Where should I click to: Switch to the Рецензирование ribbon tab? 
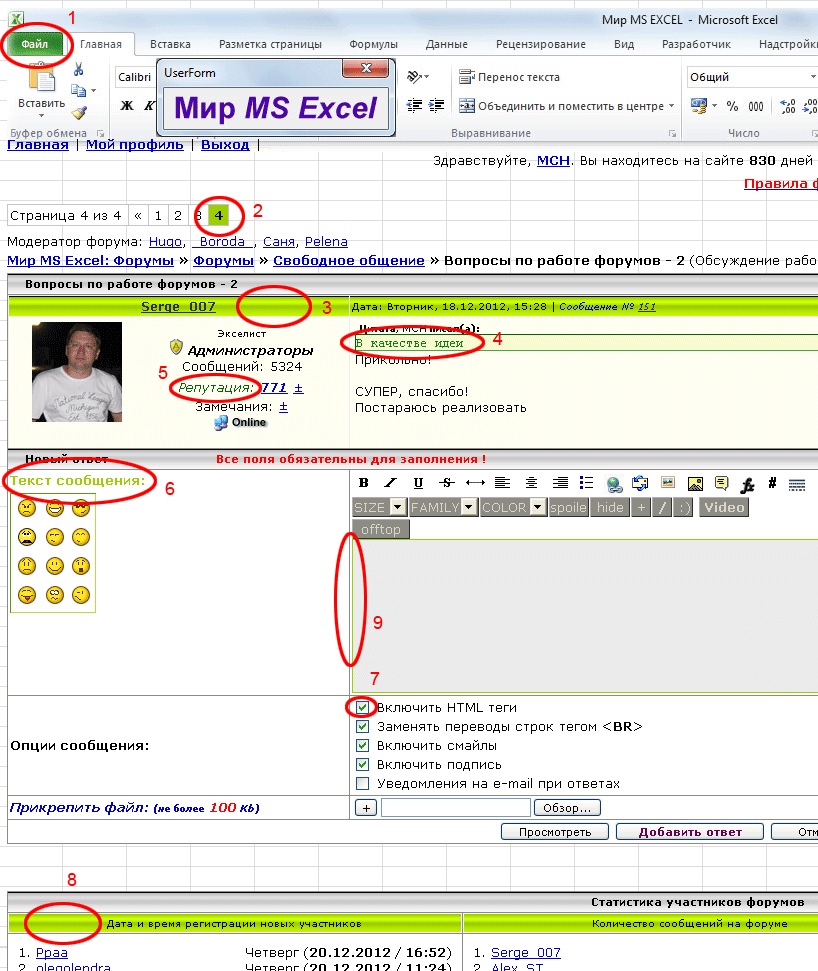[x=541, y=44]
